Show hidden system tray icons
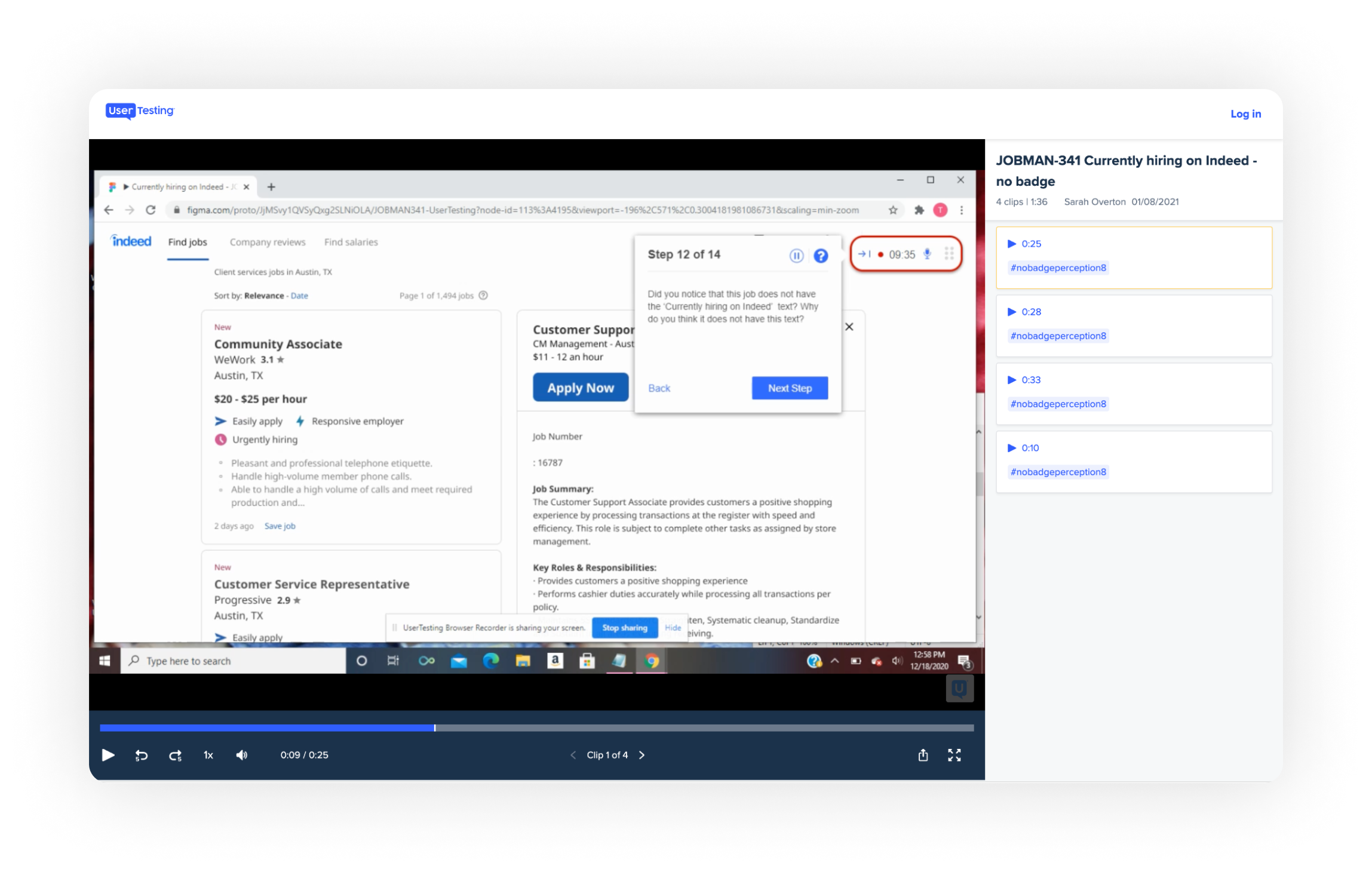 835,661
